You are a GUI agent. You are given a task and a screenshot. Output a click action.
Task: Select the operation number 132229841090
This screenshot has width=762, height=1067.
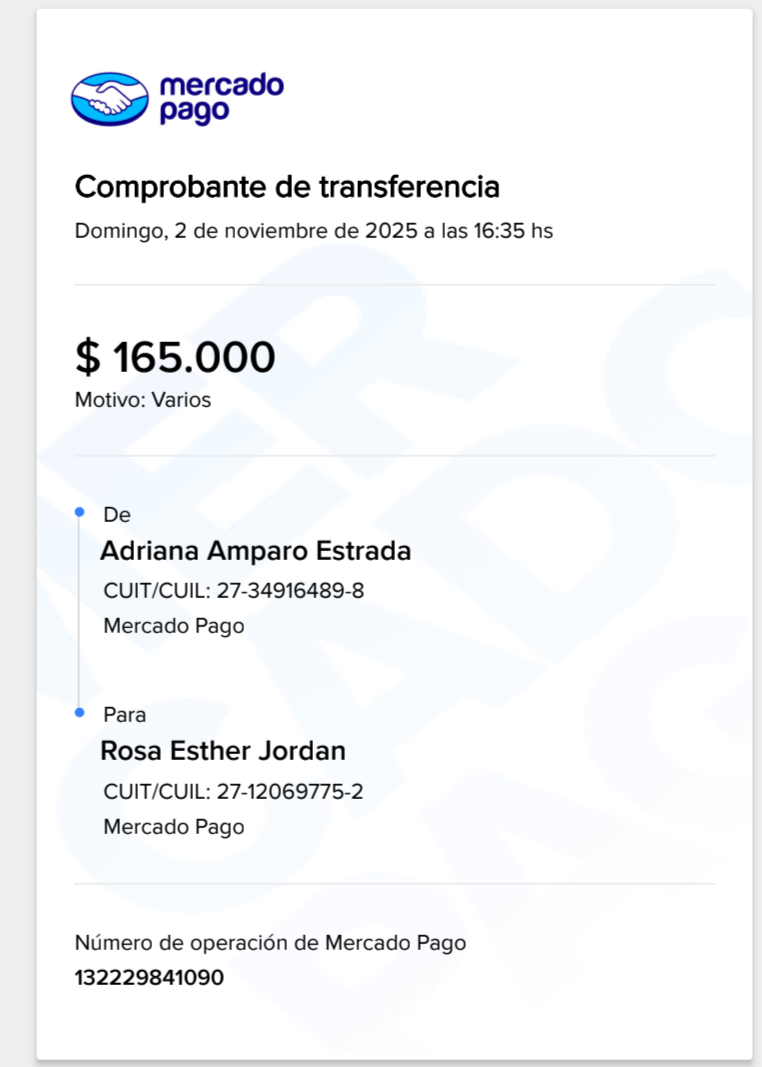(x=149, y=977)
